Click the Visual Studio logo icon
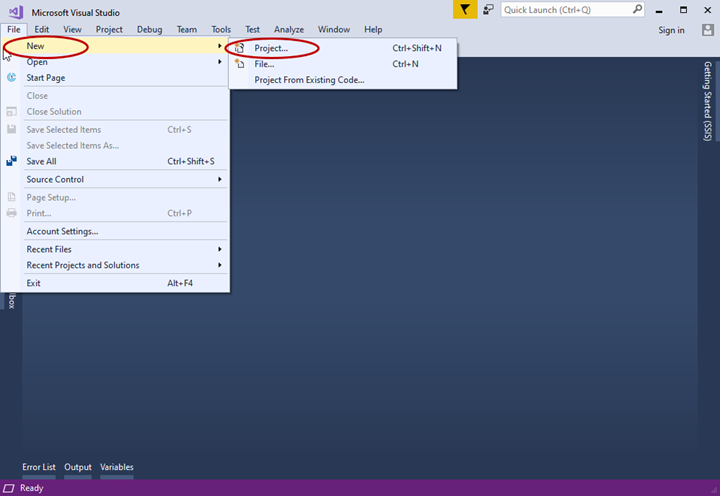The width and height of the screenshot is (720, 496). pyautogui.click(x=16, y=12)
